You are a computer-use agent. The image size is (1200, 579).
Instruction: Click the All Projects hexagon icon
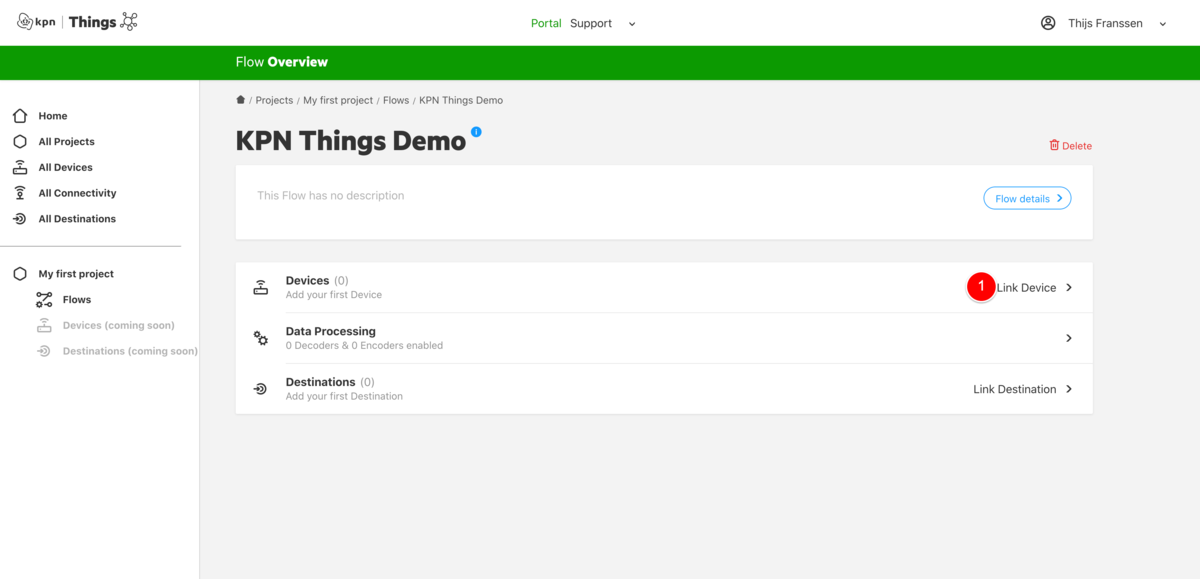click(20, 142)
